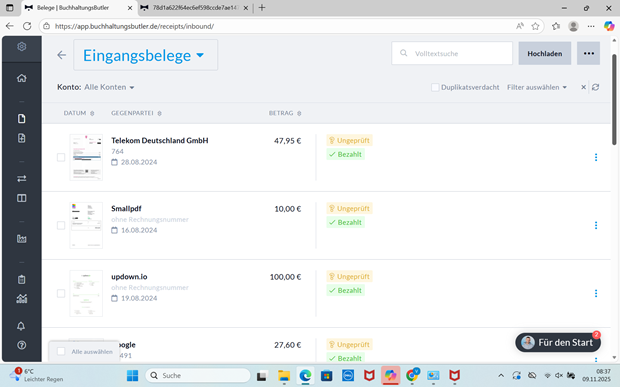Open Microsoft Store from the taskbar
The height and width of the screenshot is (387, 620).
click(x=327, y=376)
